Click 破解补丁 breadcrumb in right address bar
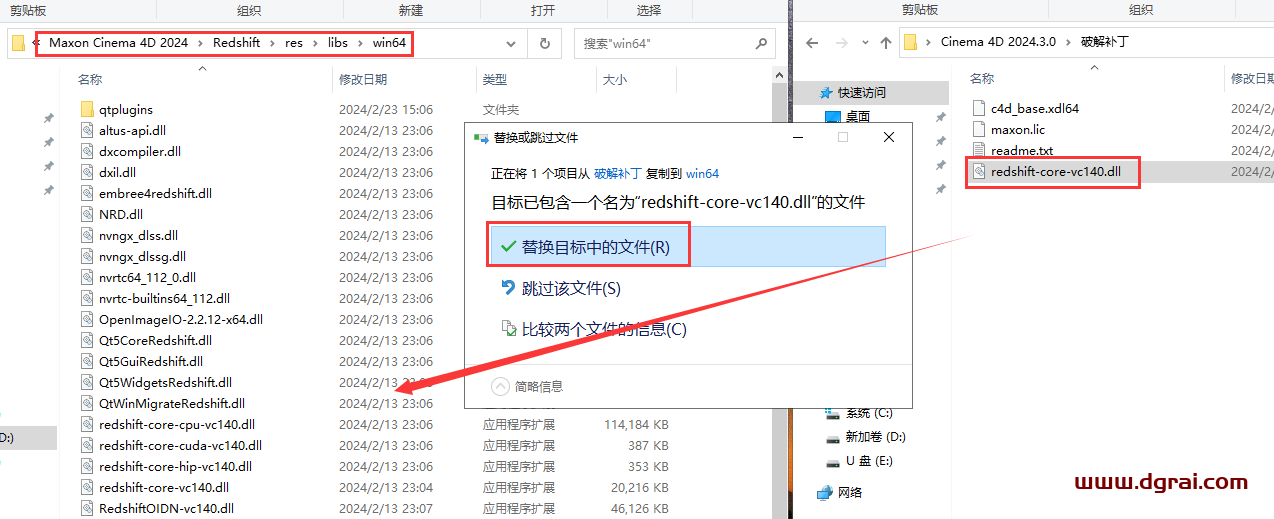Viewport: 1274px width, 519px height. [x=1104, y=43]
